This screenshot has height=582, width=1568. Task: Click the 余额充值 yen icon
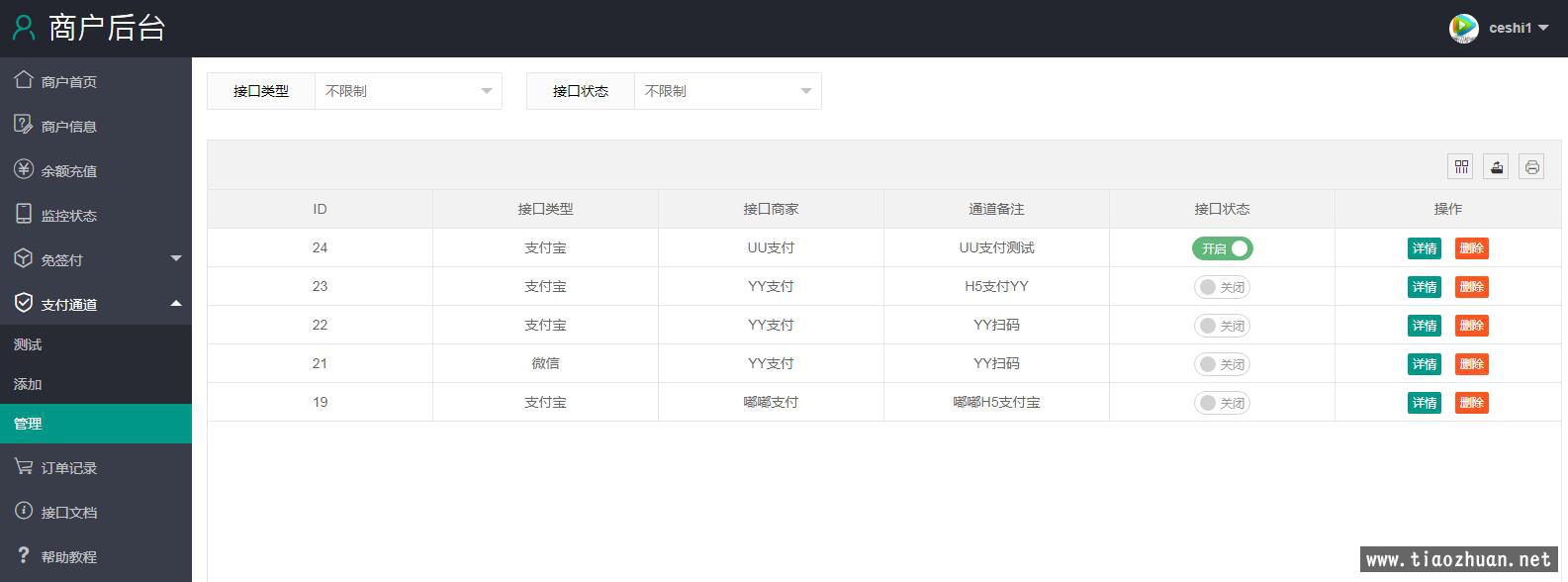coord(24,169)
